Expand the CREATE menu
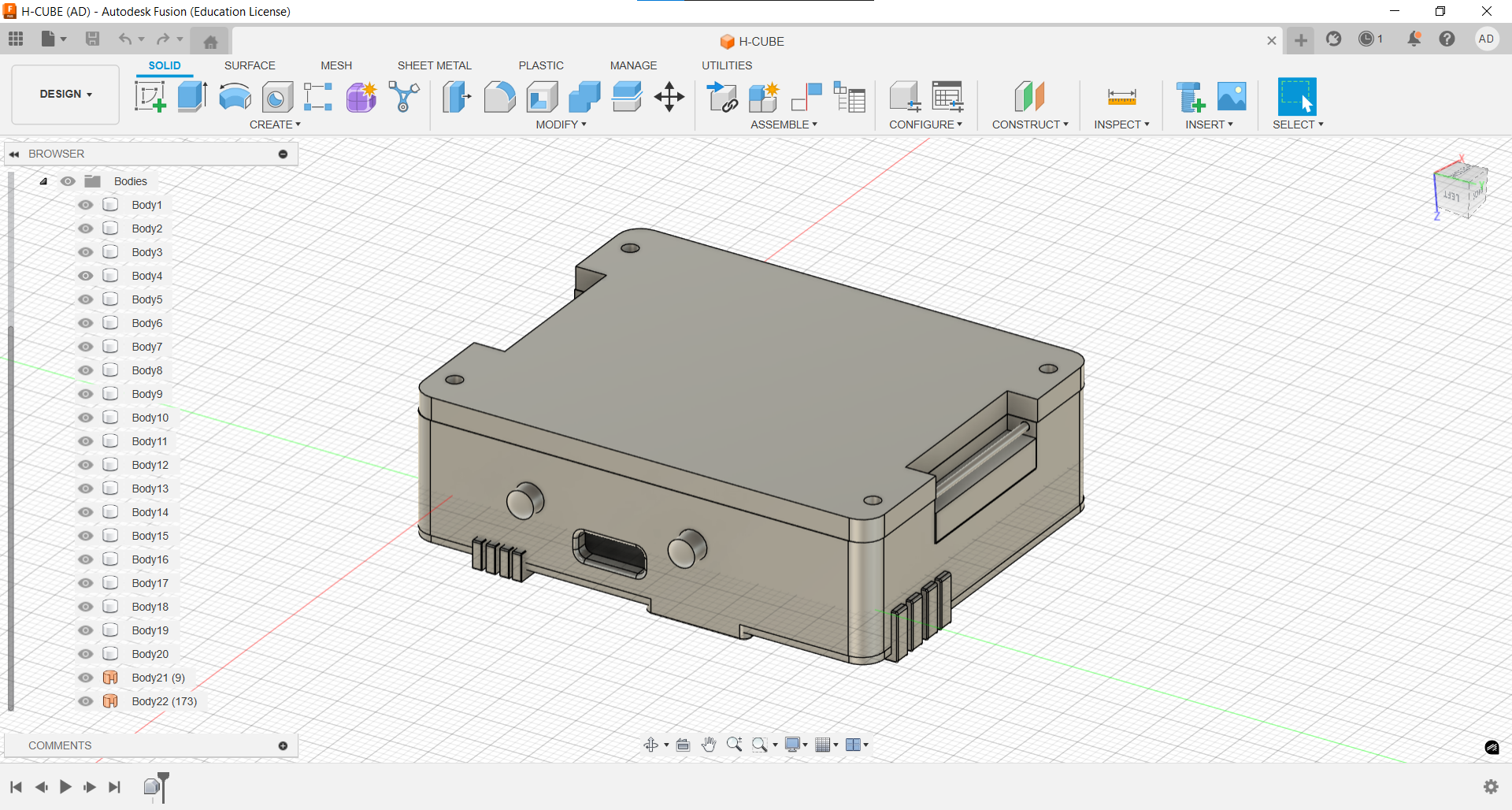 coord(275,124)
